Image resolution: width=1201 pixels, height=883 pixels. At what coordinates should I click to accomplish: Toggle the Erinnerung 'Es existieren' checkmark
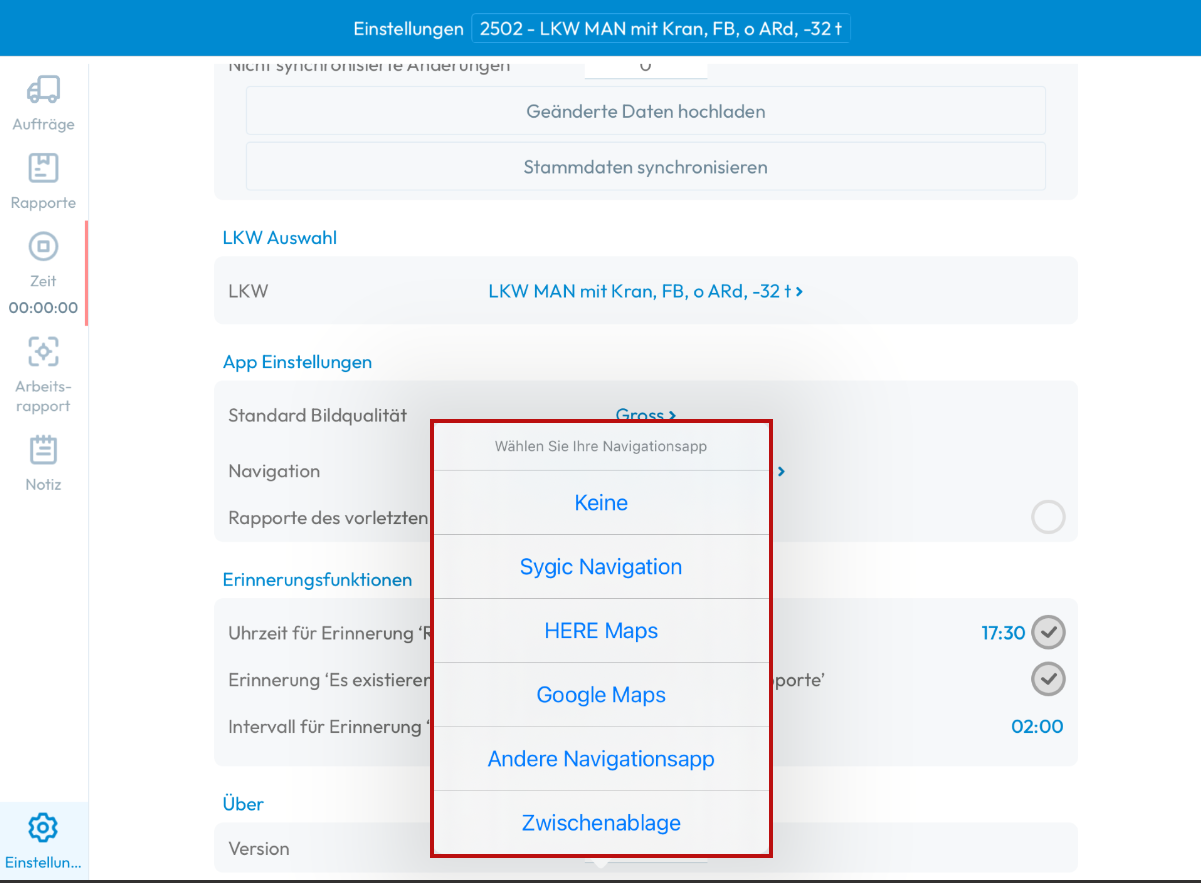point(1048,679)
